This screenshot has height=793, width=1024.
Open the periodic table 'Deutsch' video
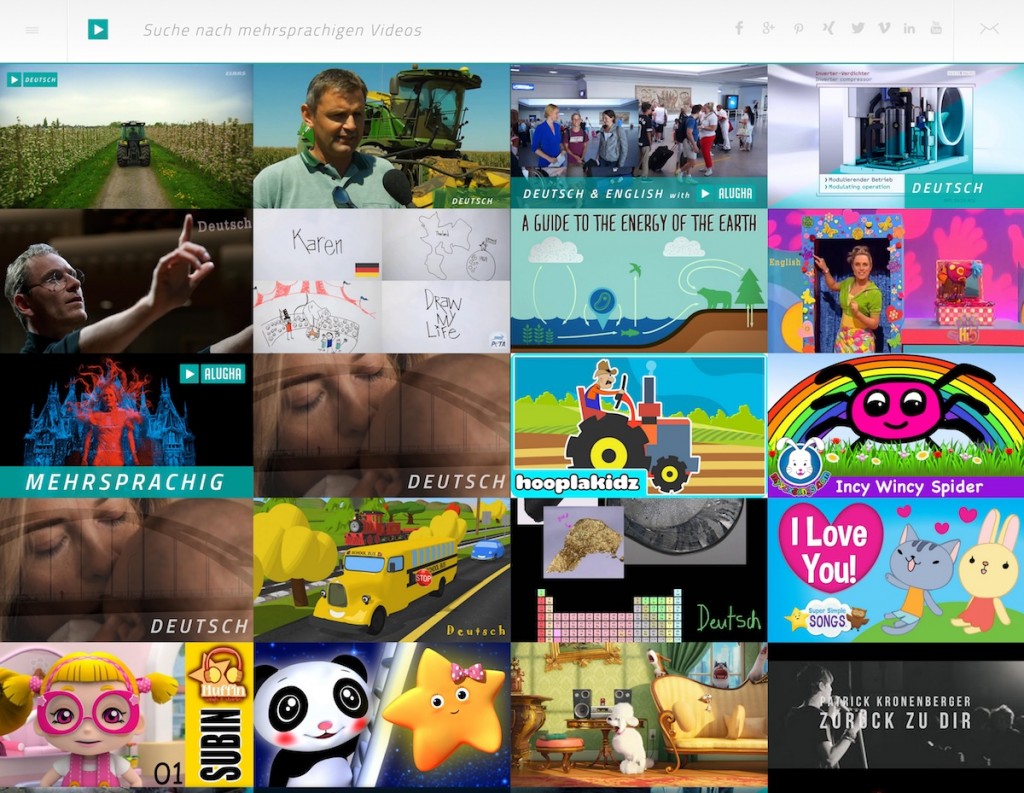(x=639, y=570)
